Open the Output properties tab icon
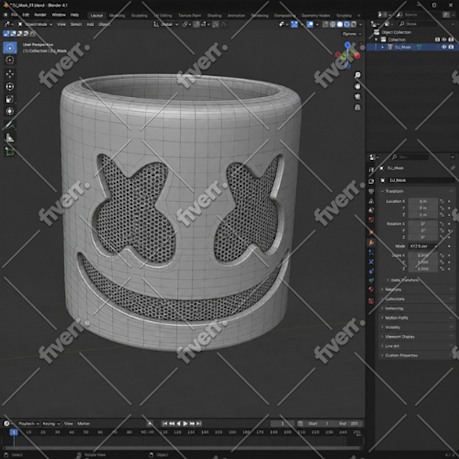 [x=371, y=191]
